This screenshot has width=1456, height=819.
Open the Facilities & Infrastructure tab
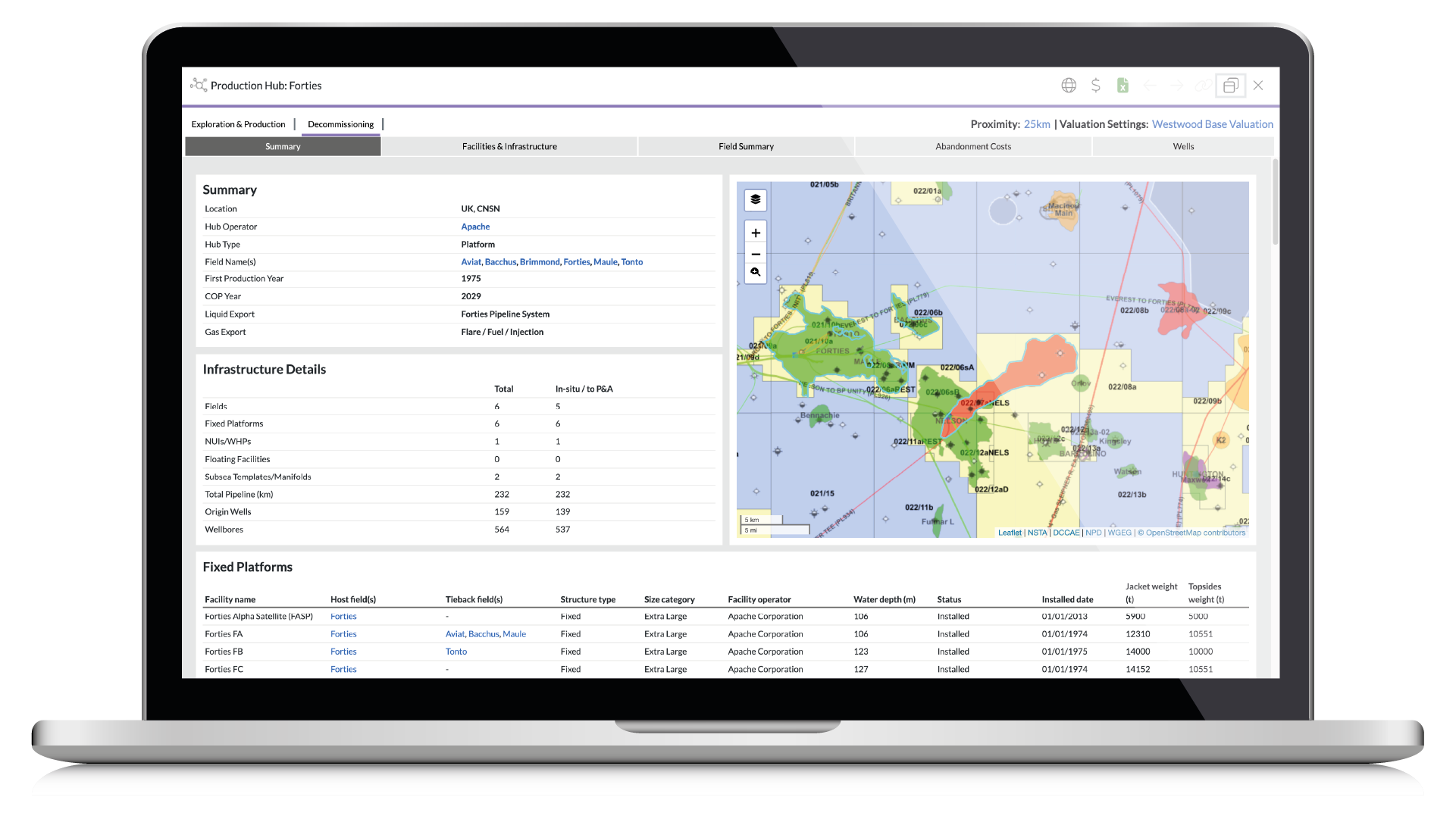point(509,147)
